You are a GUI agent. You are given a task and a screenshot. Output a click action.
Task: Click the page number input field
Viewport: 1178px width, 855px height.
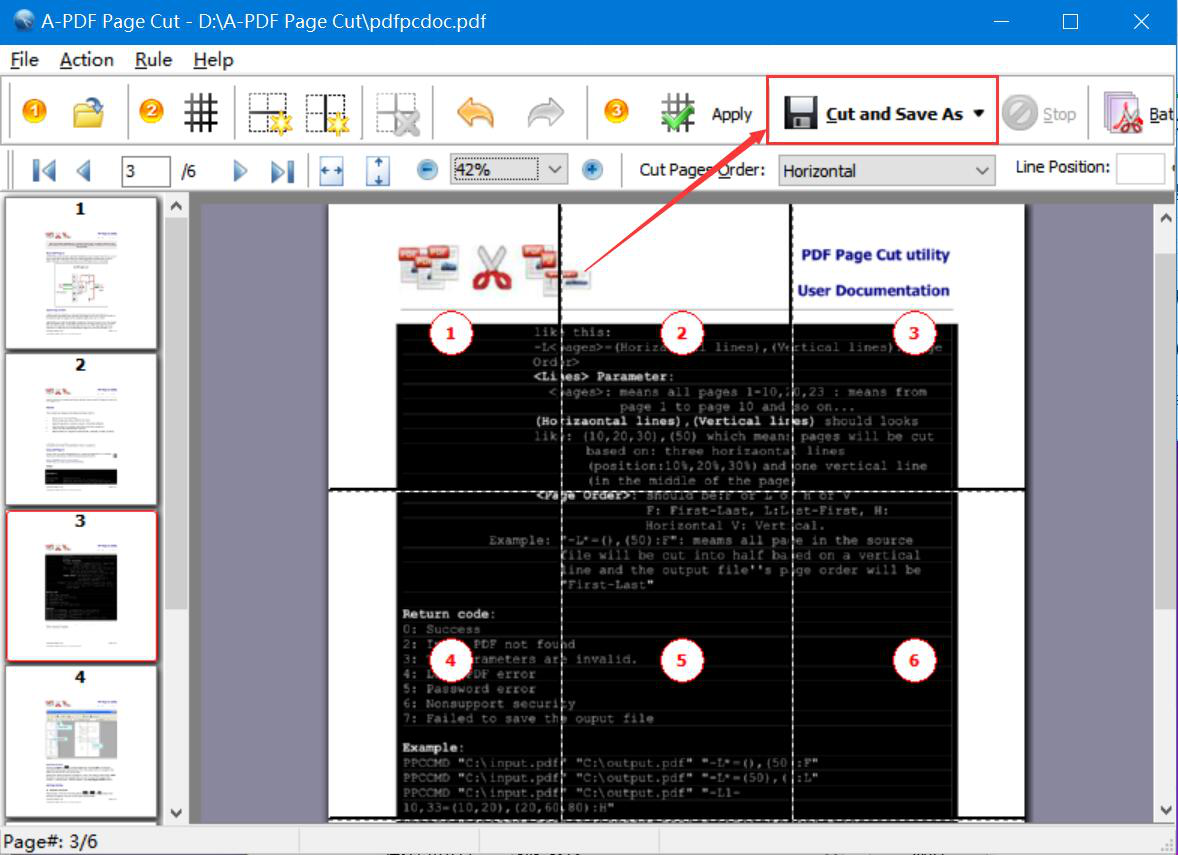pos(145,171)
